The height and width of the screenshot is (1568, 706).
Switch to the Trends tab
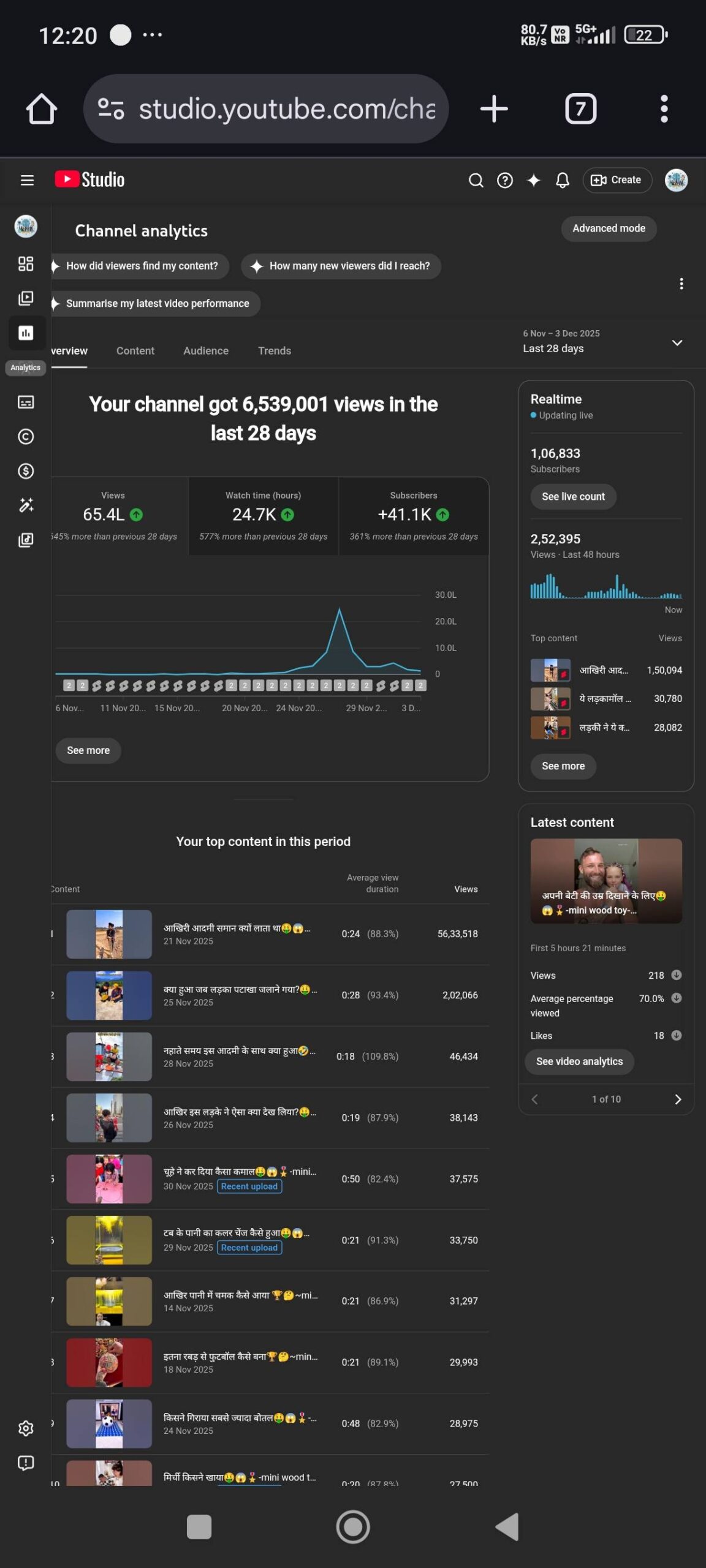pyautogui.click(x=274, y=351)
